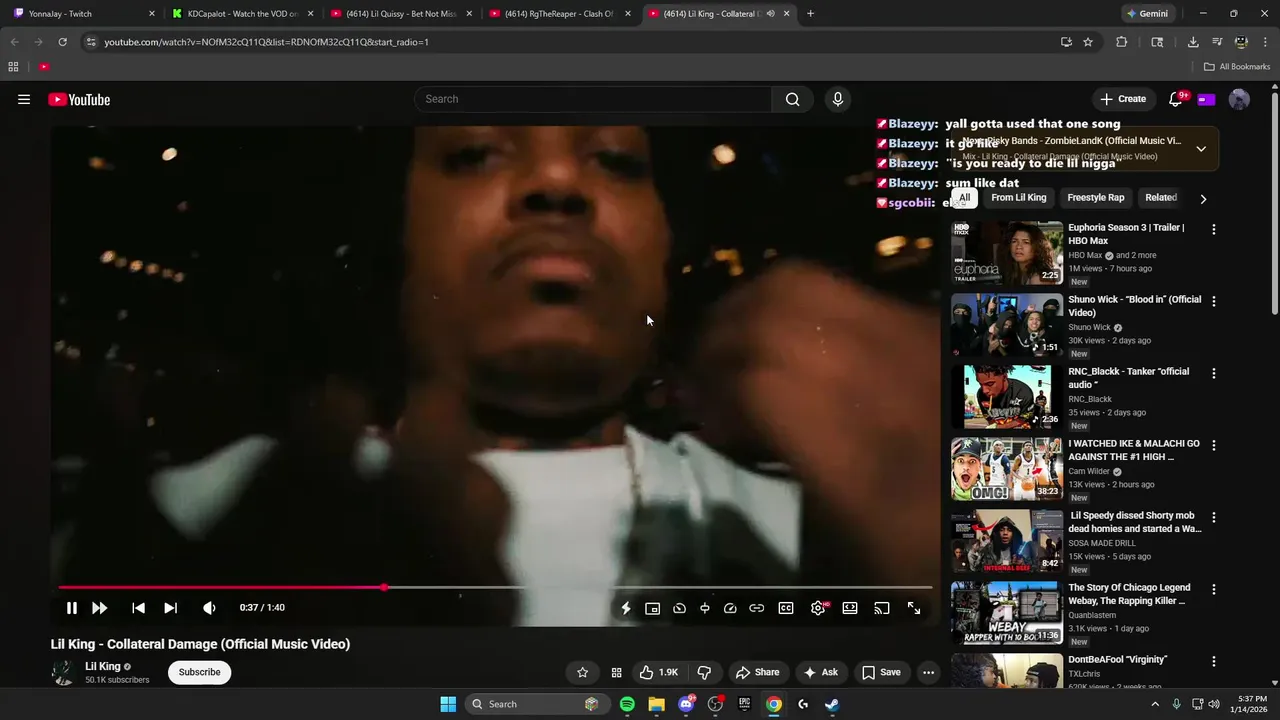Click the player icon left of speed gauge

pyautogui.click(x=705, y=608)
